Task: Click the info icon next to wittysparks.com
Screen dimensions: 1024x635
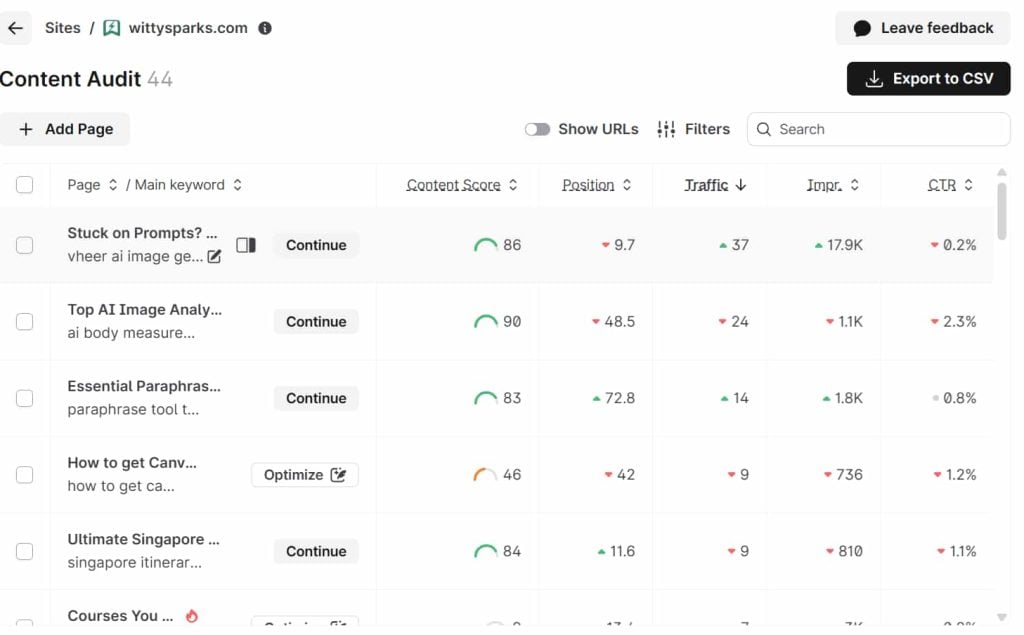Action: [x=265, y=28]
